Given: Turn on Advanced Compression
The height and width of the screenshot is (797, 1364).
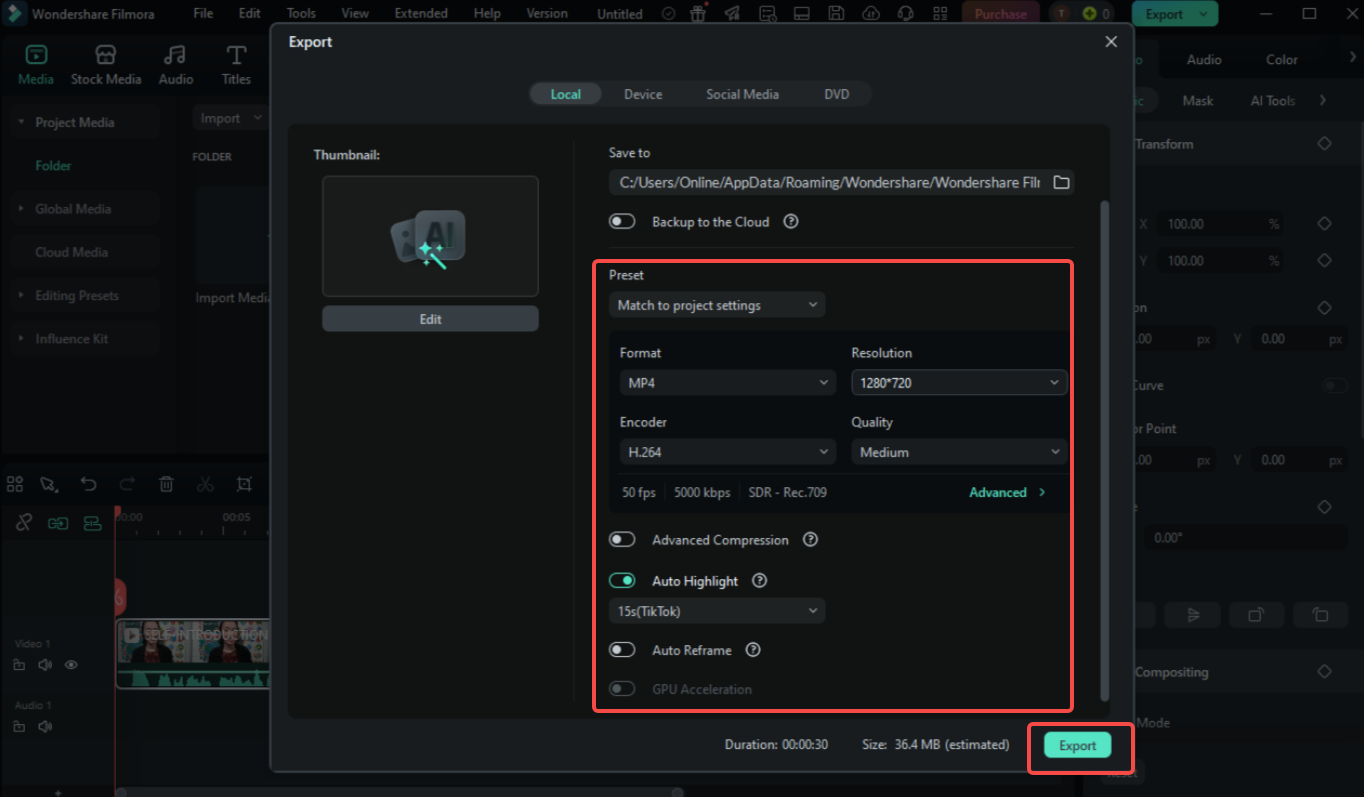Looking at the screenshot, I should [622, 539].
